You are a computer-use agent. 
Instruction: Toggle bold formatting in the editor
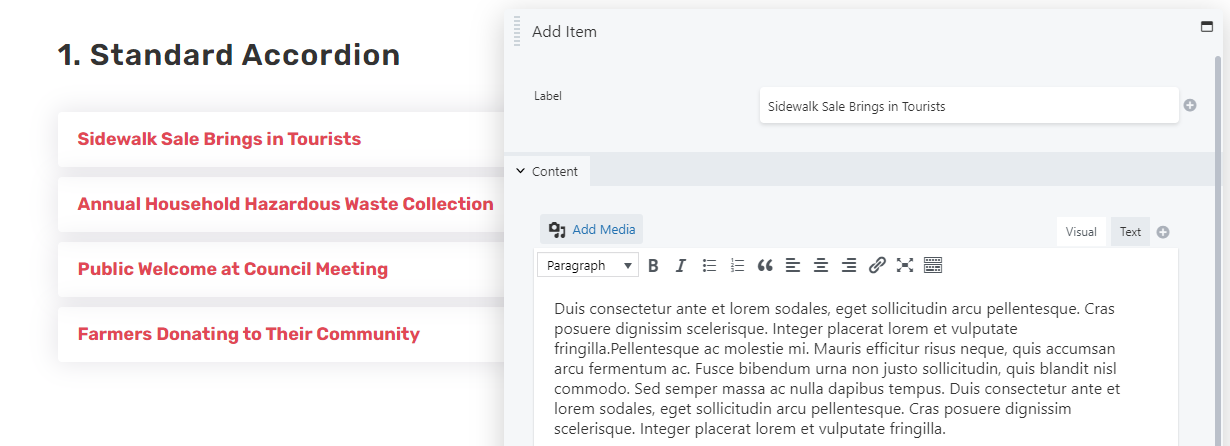(x=653, y=265)
